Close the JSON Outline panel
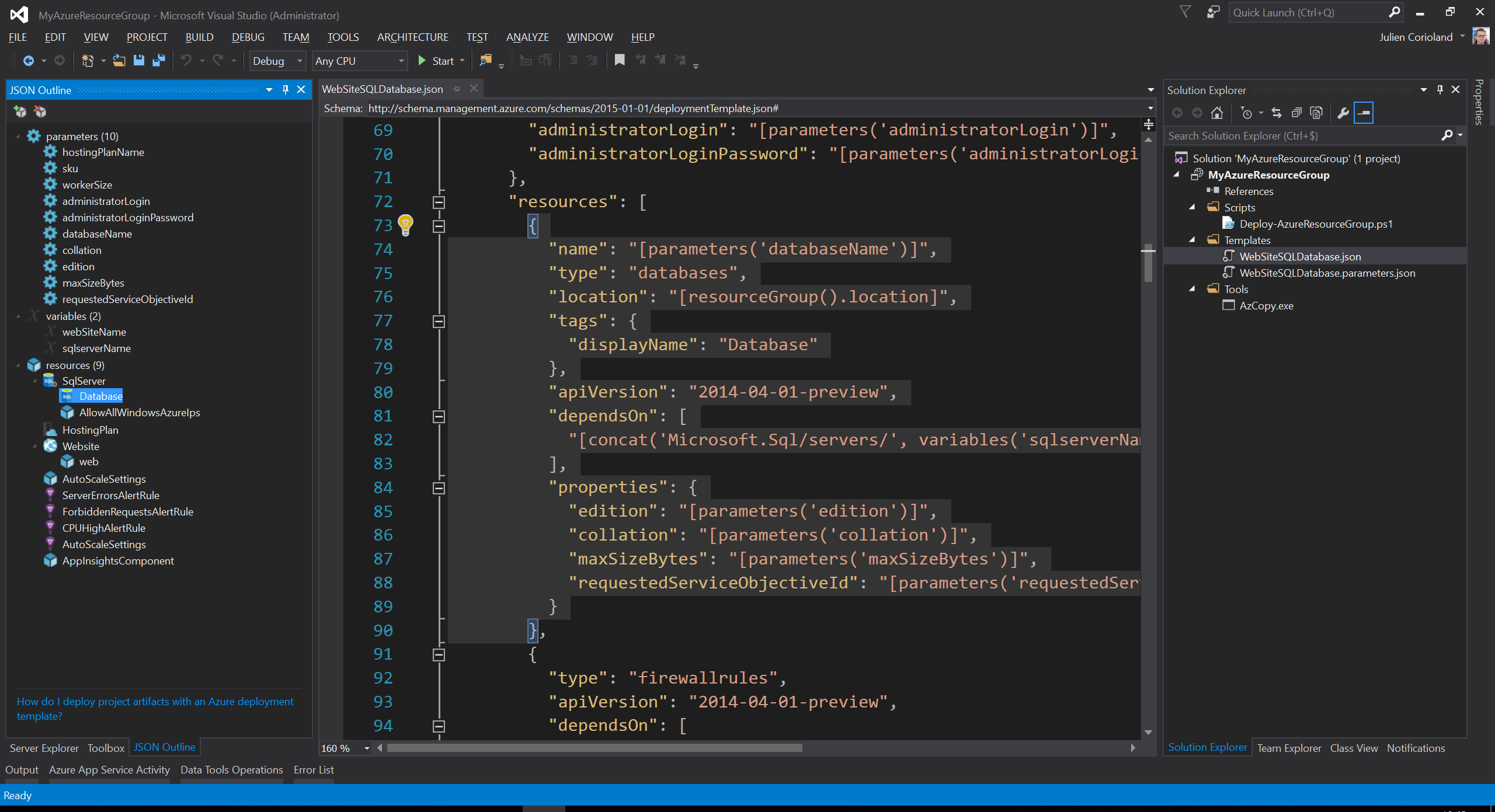This screenshot has height=812, width=1495. click(x=301, y=89)
